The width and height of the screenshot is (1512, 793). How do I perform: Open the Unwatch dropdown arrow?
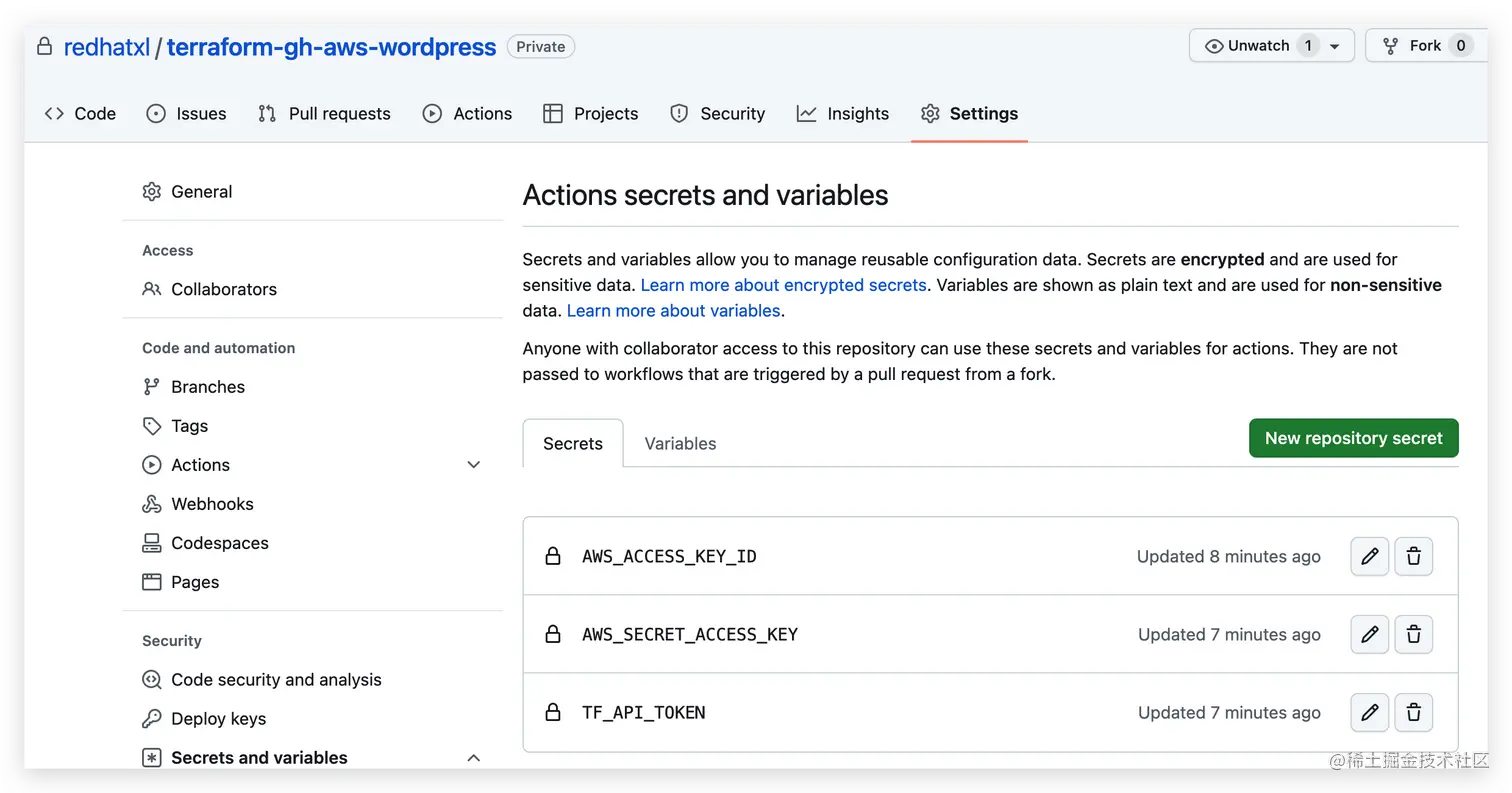point(1334,46)
